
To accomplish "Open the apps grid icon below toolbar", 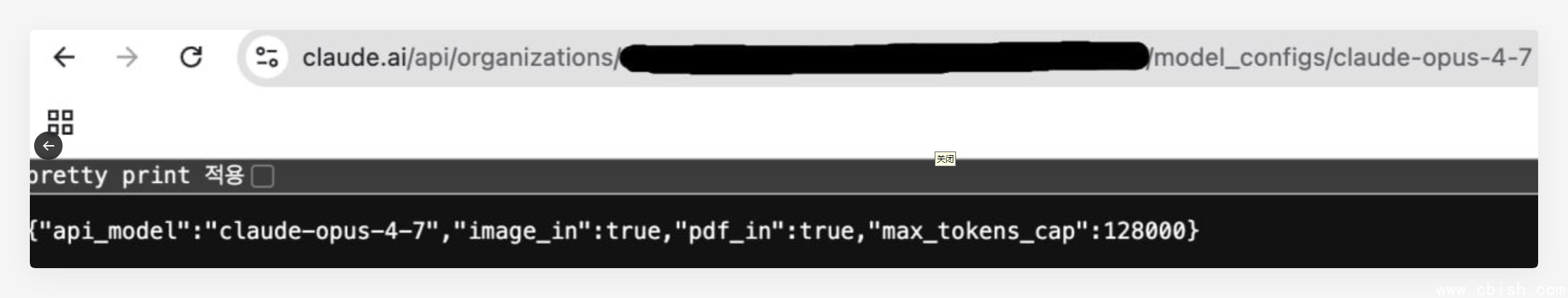I will pos(60,122).
